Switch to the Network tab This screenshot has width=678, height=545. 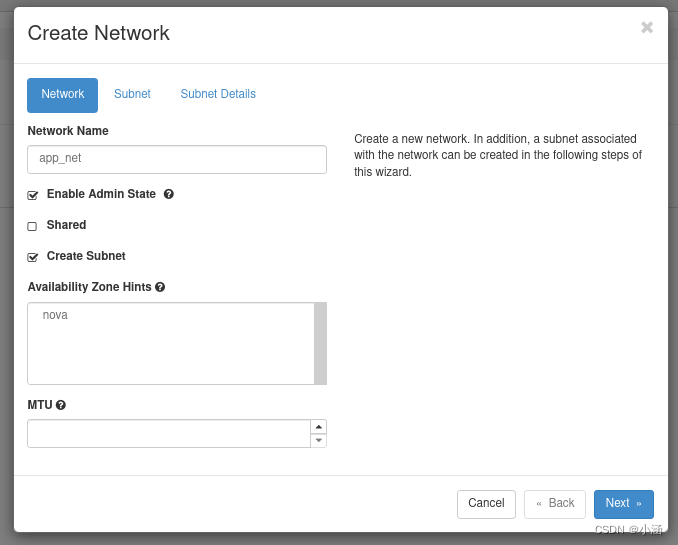(62, 95)
